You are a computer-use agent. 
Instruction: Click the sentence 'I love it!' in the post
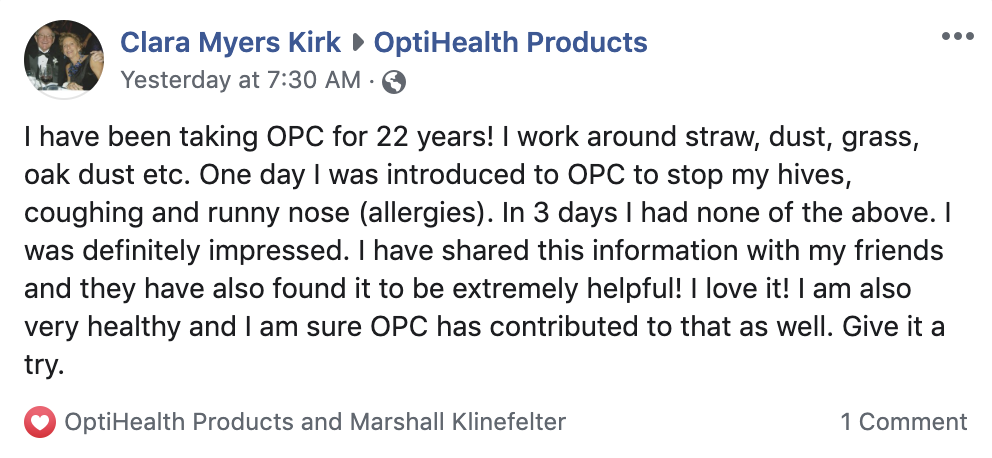[x=740, y=289]
